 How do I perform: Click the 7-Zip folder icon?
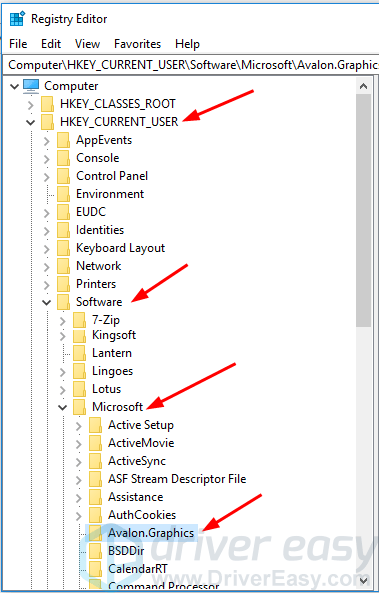79,320
